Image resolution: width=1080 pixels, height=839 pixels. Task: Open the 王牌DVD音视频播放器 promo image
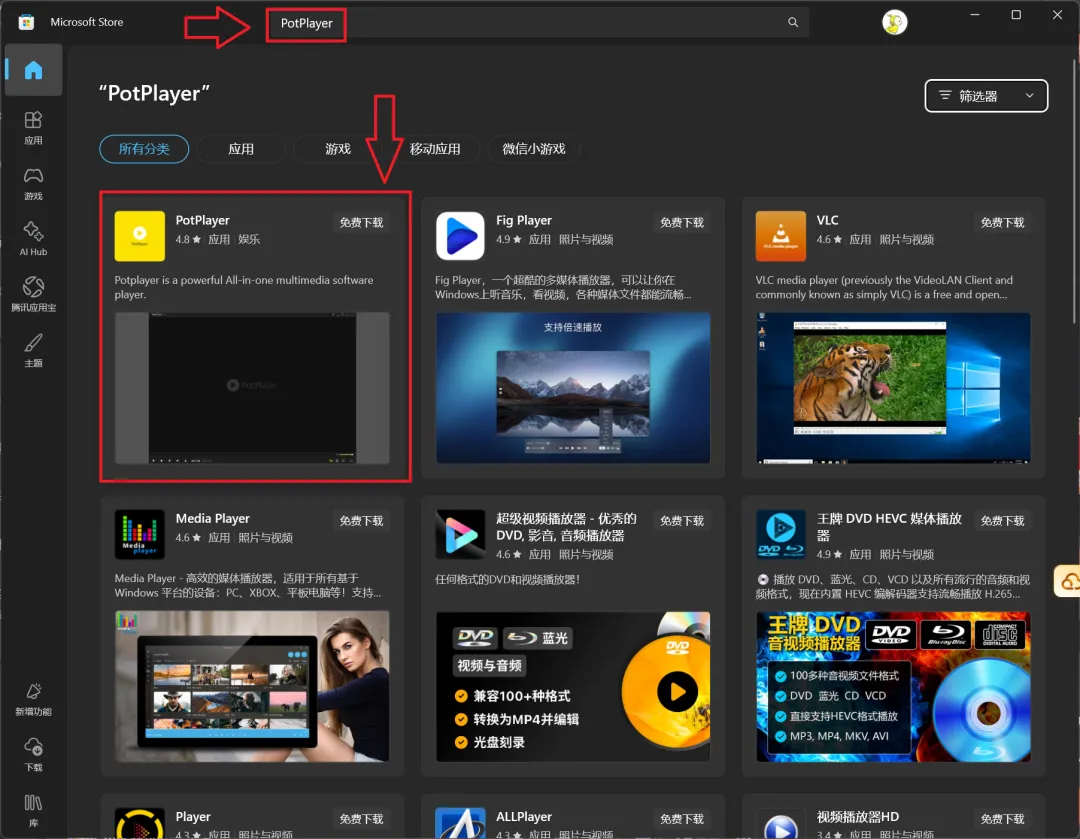pos(893,686)
